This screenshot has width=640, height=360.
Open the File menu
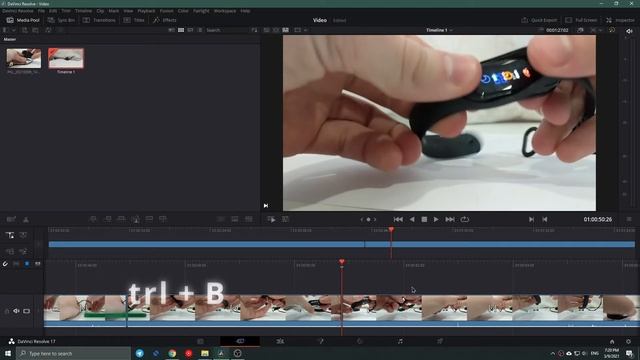point(41,11)
